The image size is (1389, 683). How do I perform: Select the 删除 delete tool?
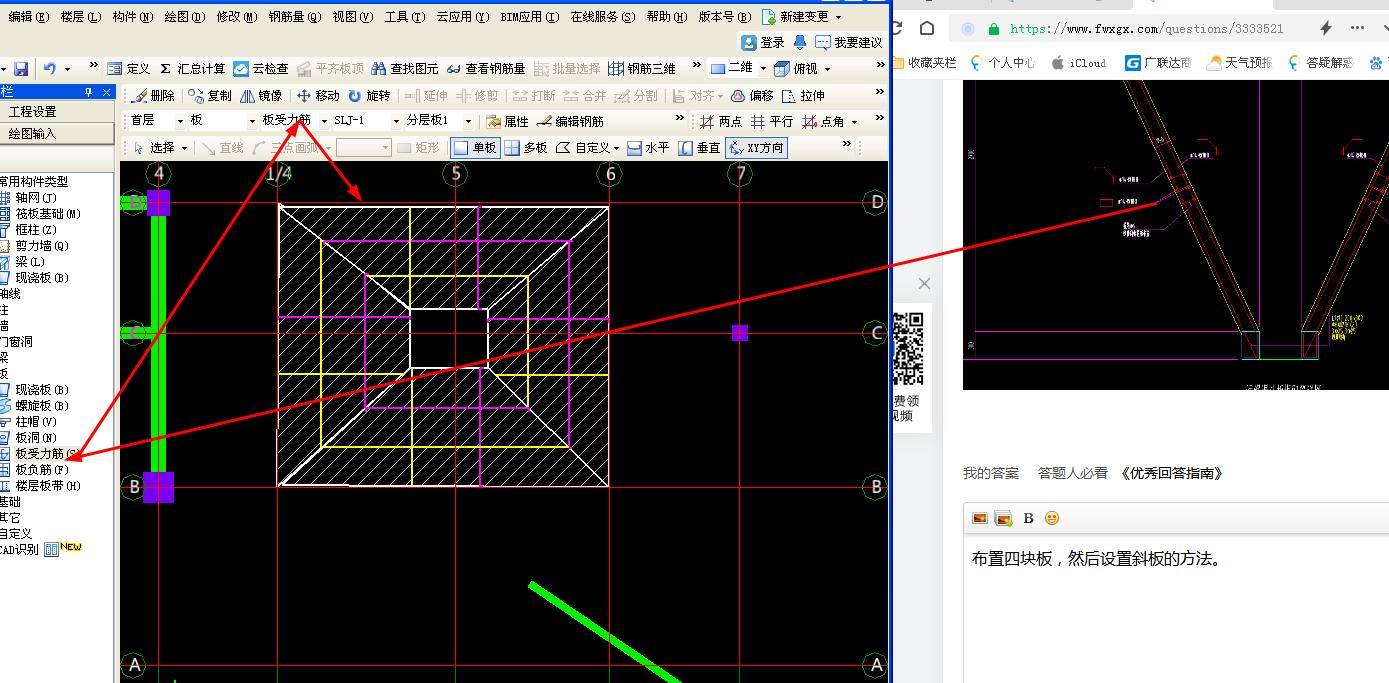(153, 96)
